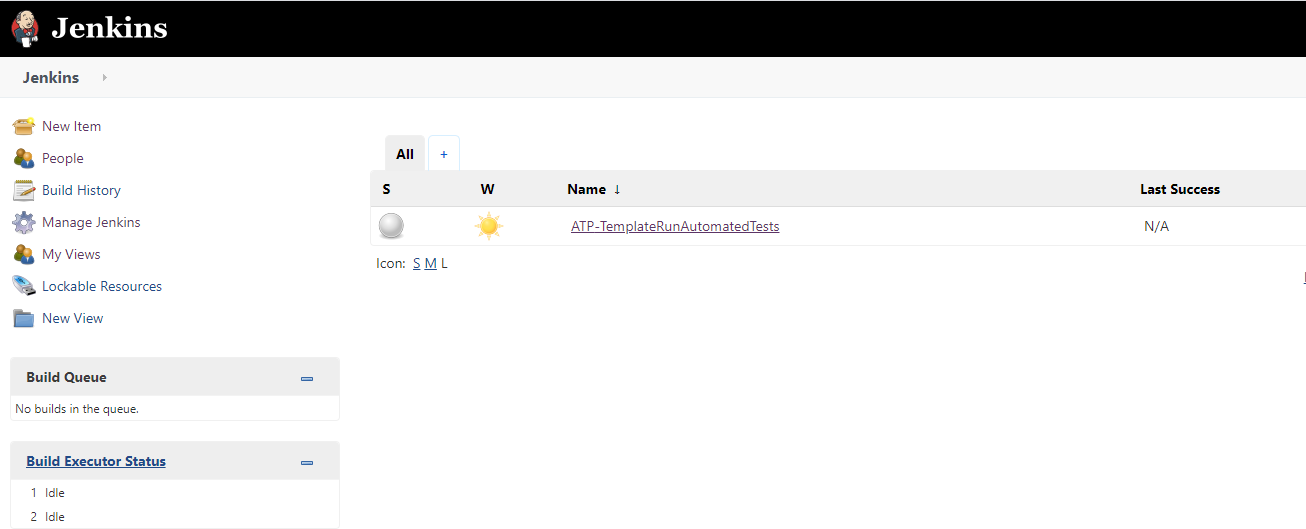
Task: Click the grey status ball for ATP-TemplateRunAutomatedTests
Action: coord(391,226)
